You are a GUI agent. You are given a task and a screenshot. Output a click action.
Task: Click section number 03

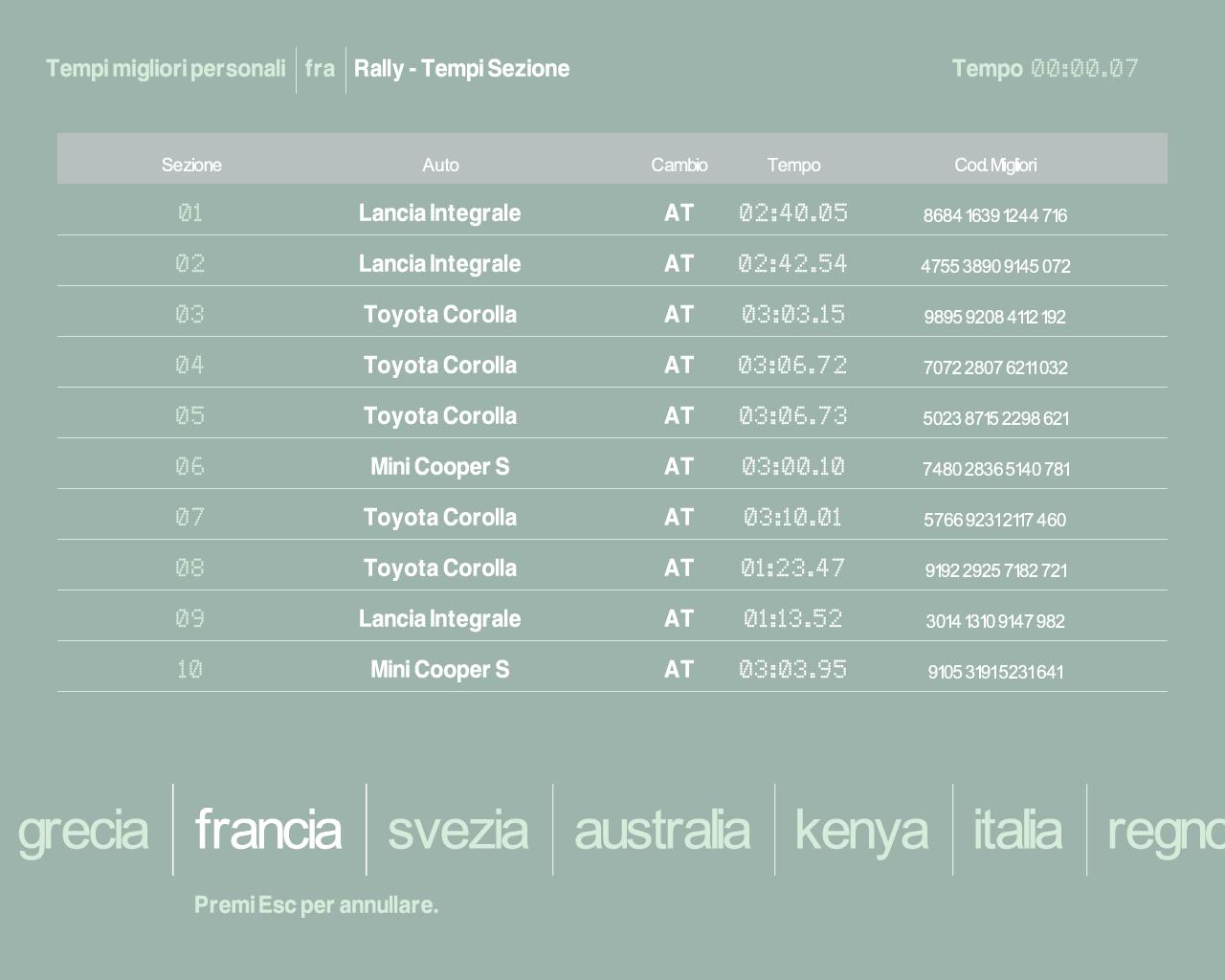190,314
